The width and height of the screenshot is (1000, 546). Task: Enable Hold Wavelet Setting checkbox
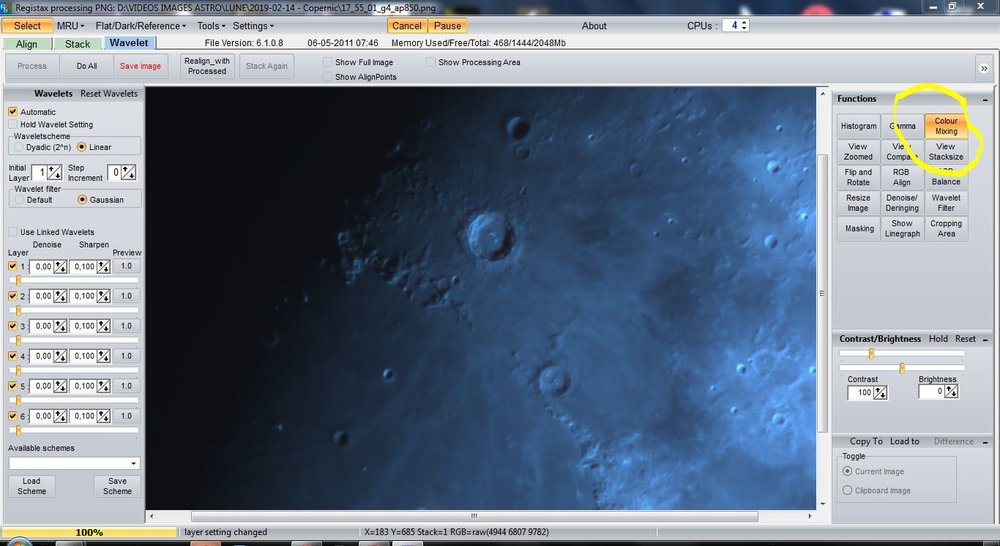coord(13,124)
